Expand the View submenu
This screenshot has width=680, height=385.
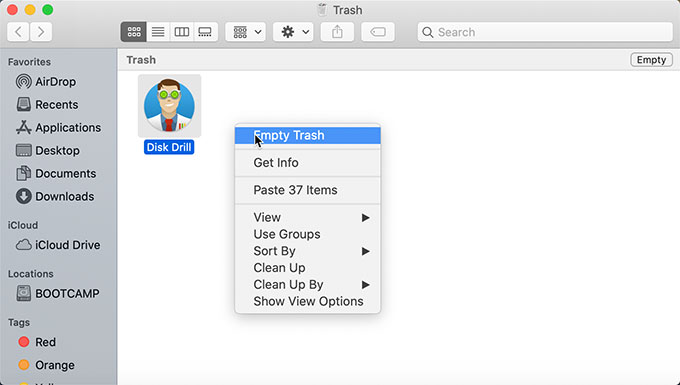point(307,217)
